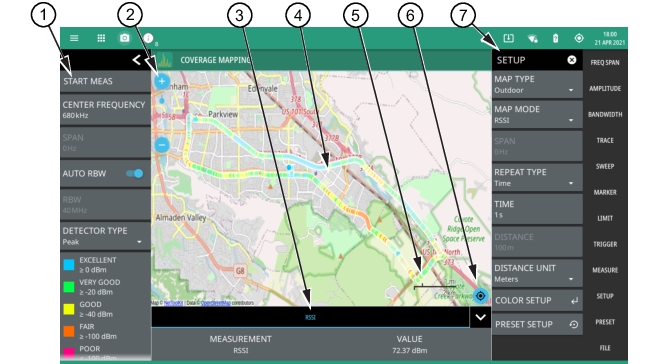Toggle the AUTO RBW switch

point(135,173)
